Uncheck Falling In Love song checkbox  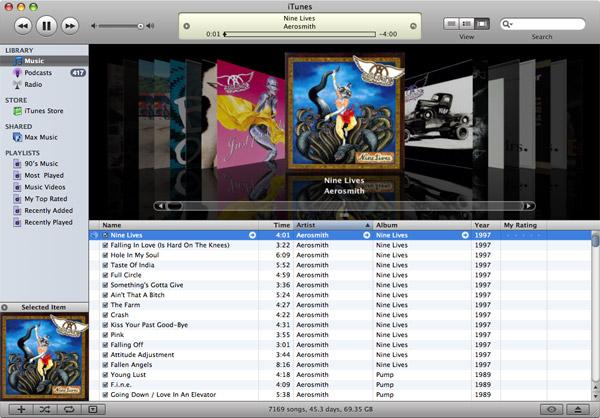click(x=105, y=245)
